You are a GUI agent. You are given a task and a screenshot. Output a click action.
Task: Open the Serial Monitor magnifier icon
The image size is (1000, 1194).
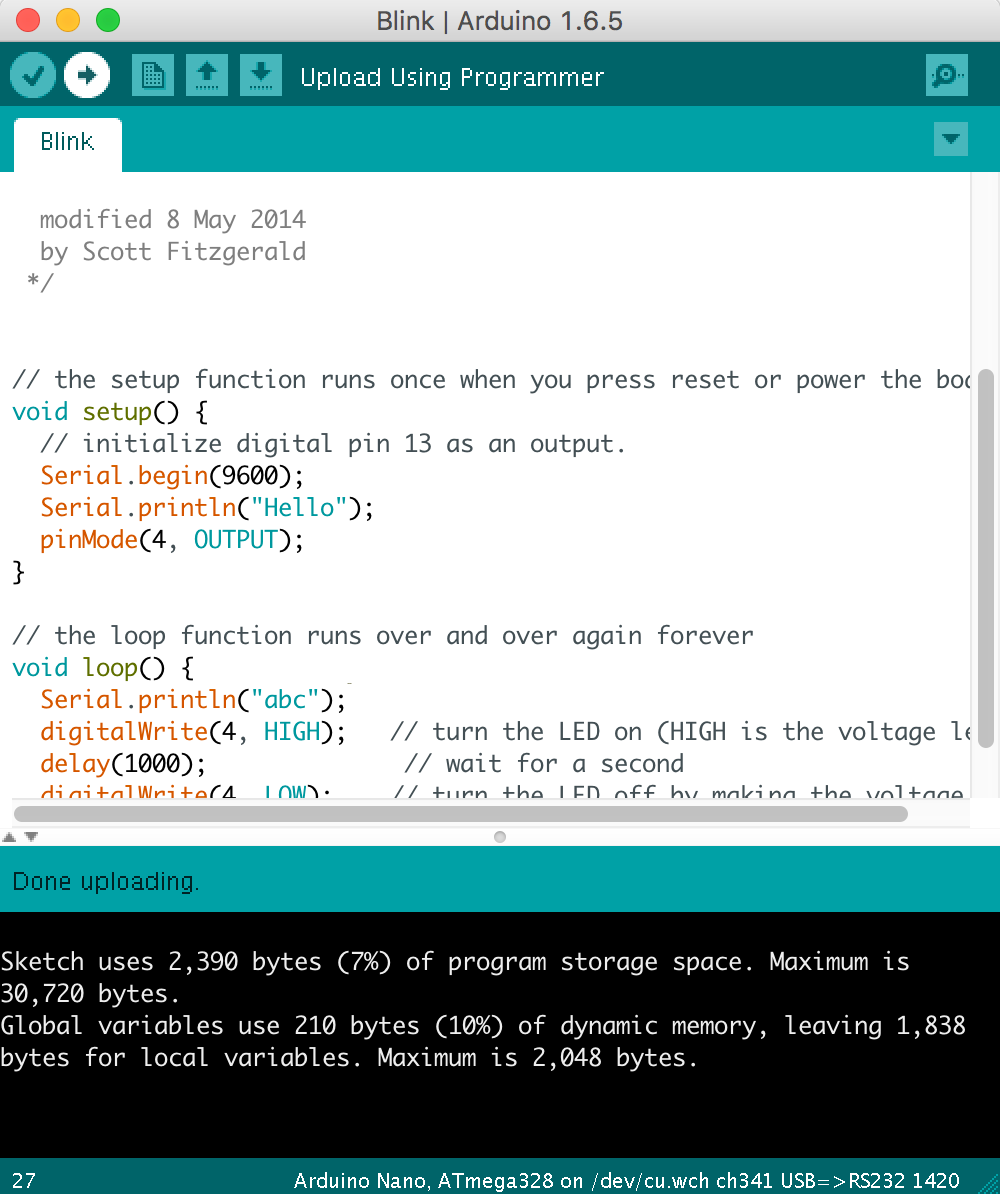(x=947, y=75)
